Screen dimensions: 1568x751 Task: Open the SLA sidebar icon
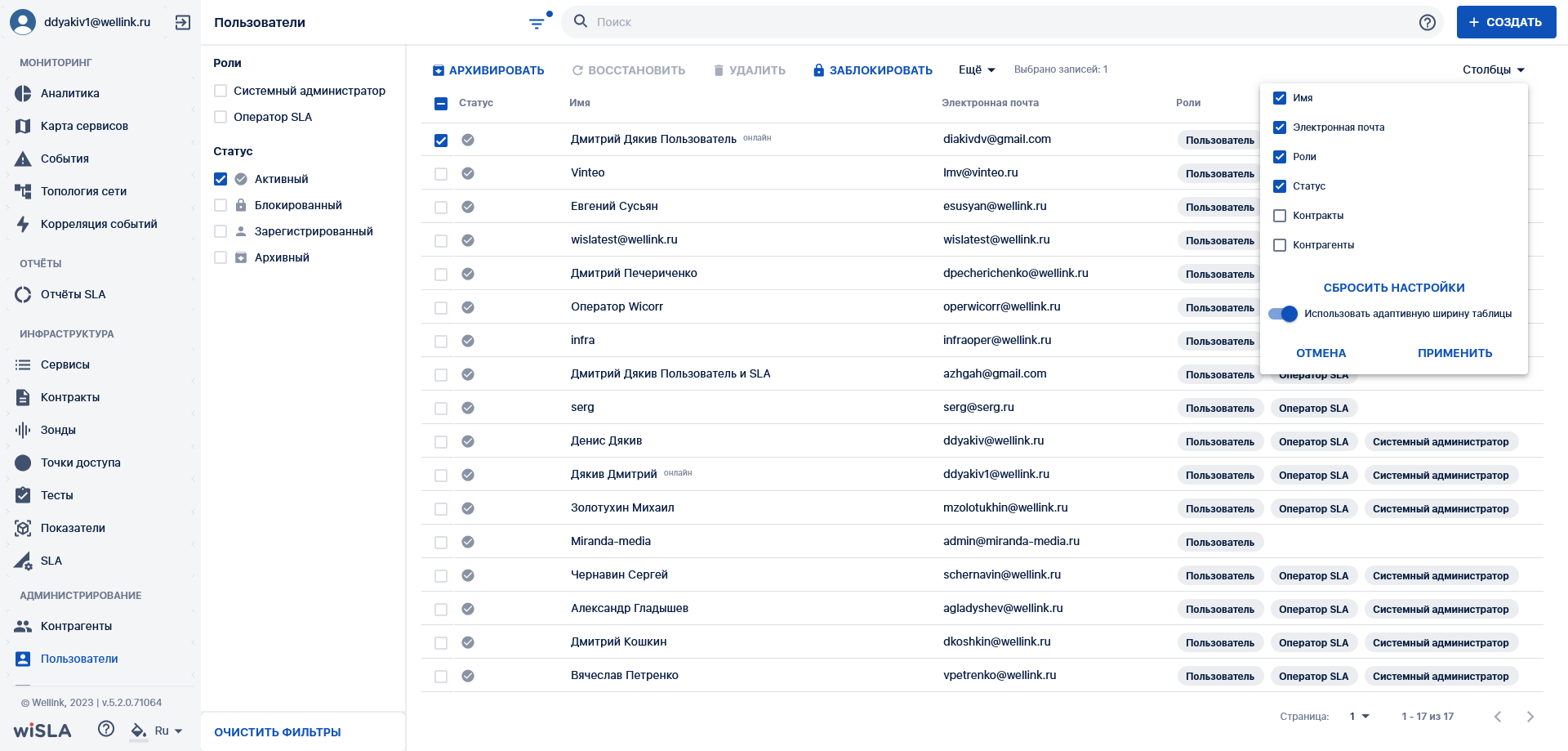coord(23,561)
